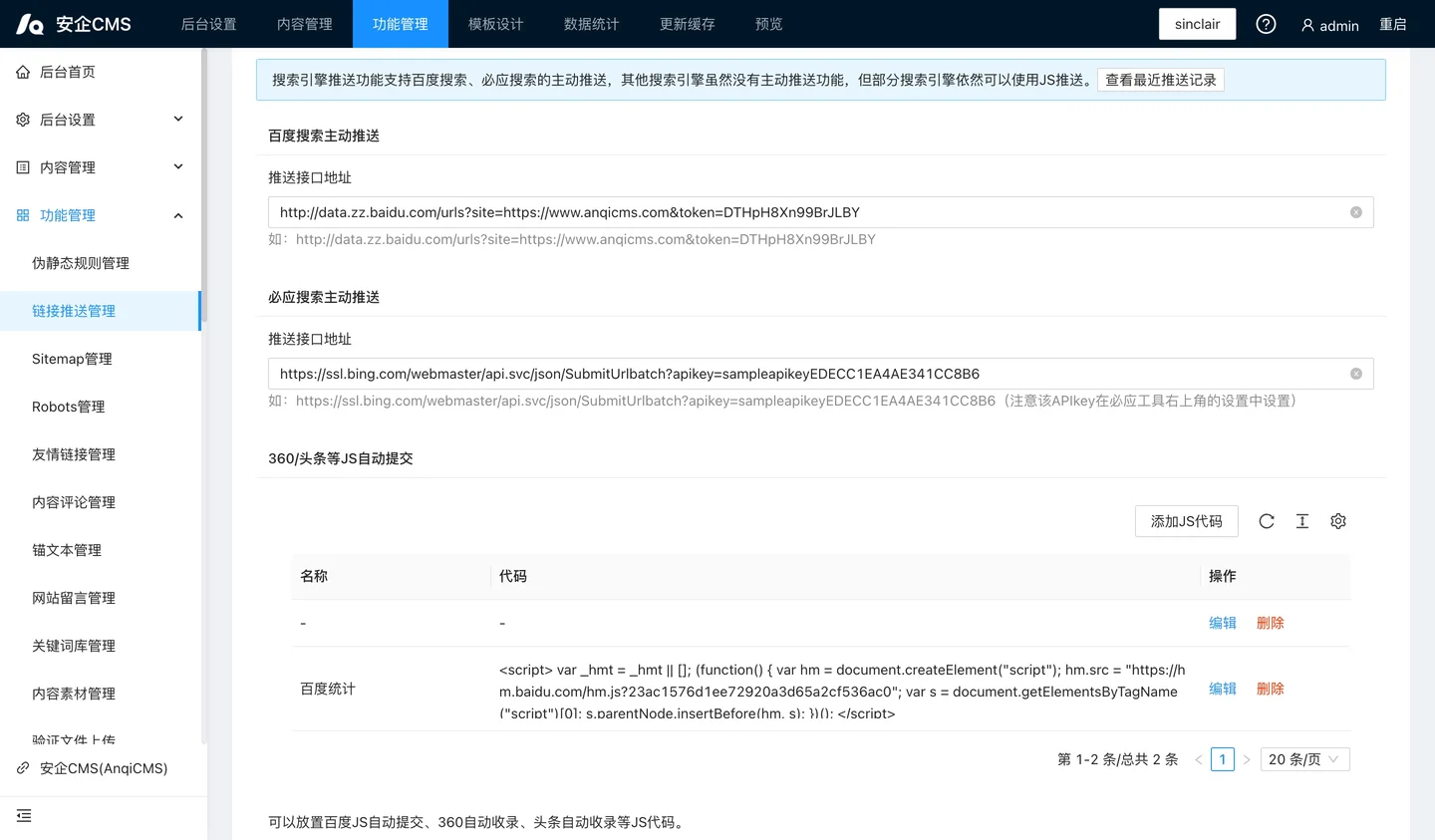The image size is (1435, 840).
Task: Select page 1 in pagination
Action: [x=1223, y=759]
